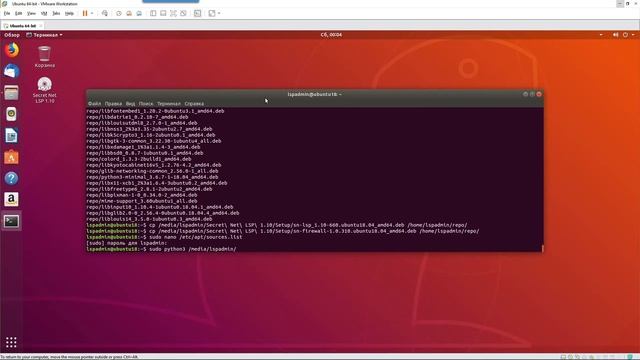Open the terminal Справка menu
Viewport: 640px width, 360px height.
(194, 104)
